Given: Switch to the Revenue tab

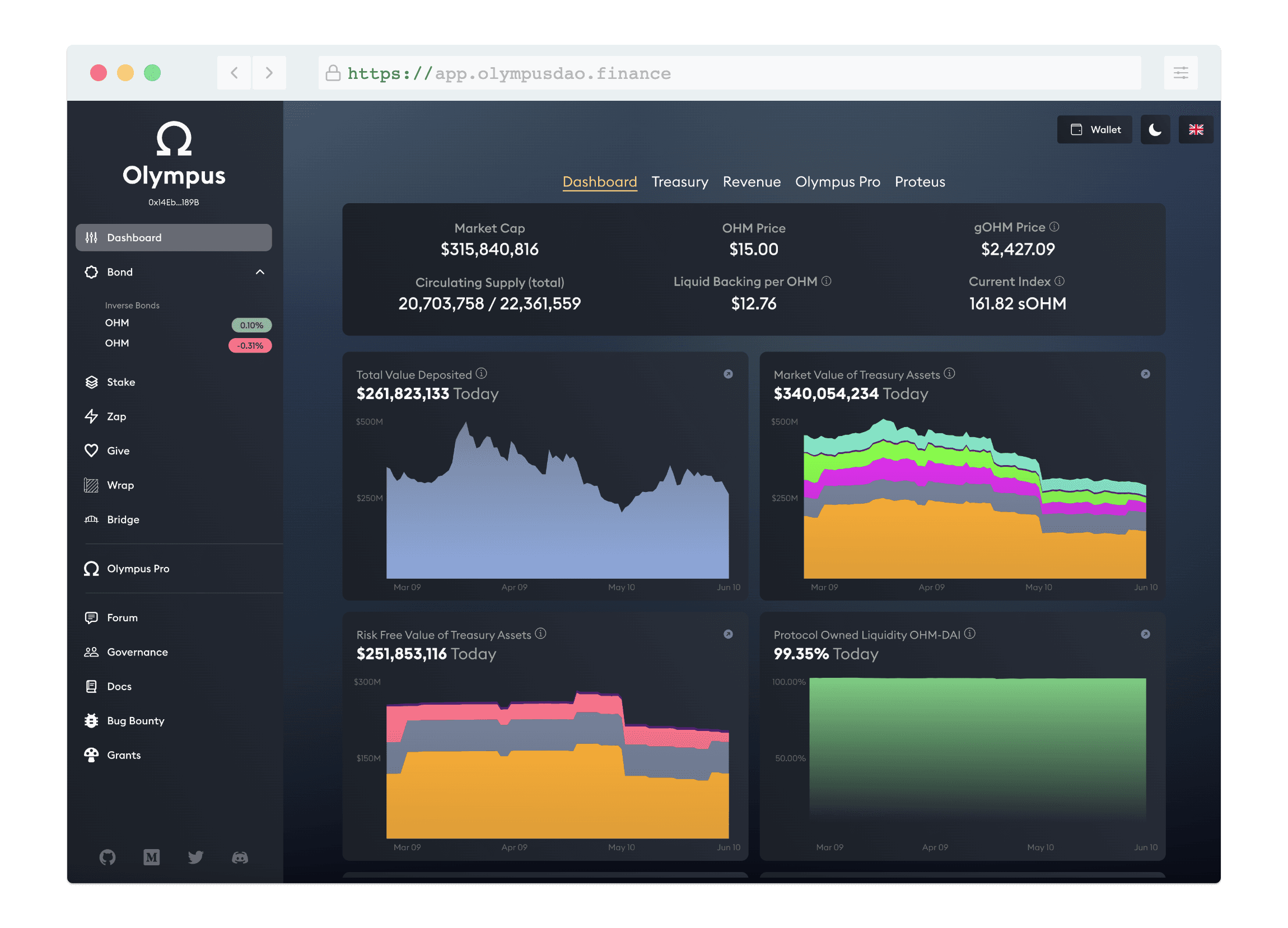Looking at the screenshot, I should pos(752,182).
